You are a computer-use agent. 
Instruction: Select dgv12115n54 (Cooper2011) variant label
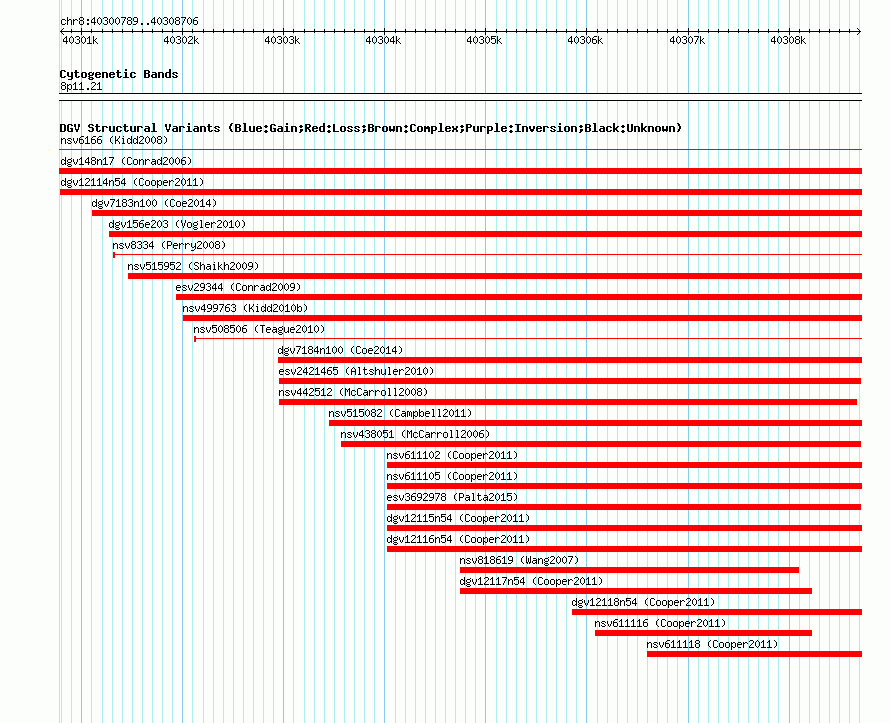coord(458,518)
